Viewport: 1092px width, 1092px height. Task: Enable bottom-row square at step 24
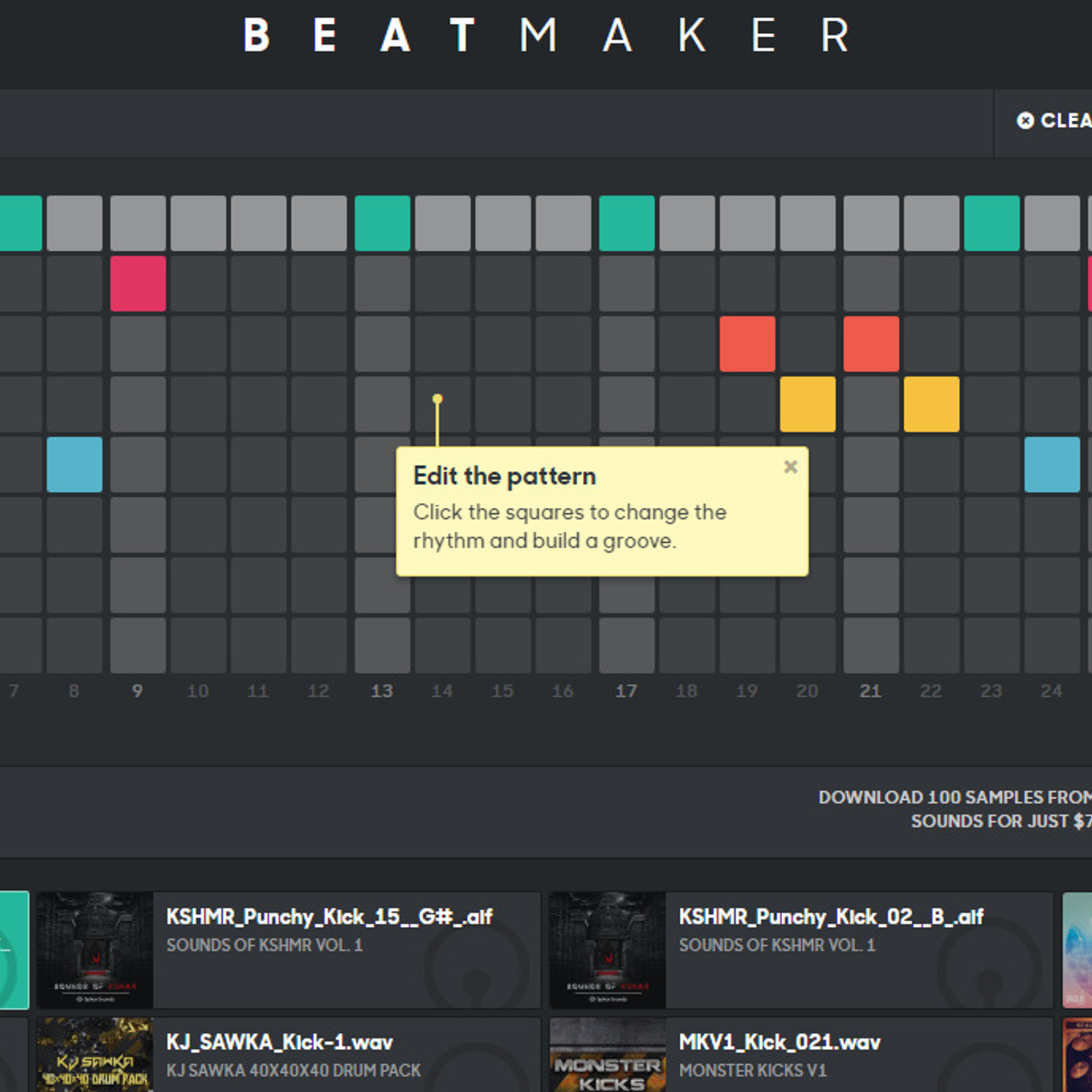pos(1052,645)
